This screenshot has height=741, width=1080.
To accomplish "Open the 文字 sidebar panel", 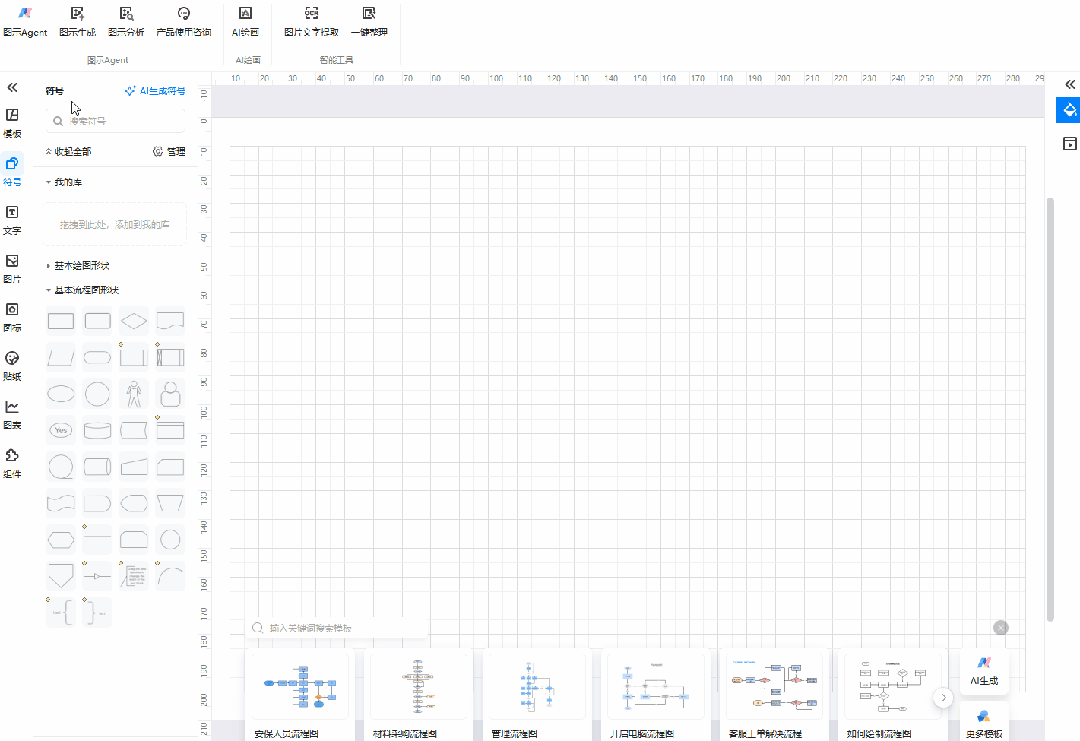I will 12,218.
